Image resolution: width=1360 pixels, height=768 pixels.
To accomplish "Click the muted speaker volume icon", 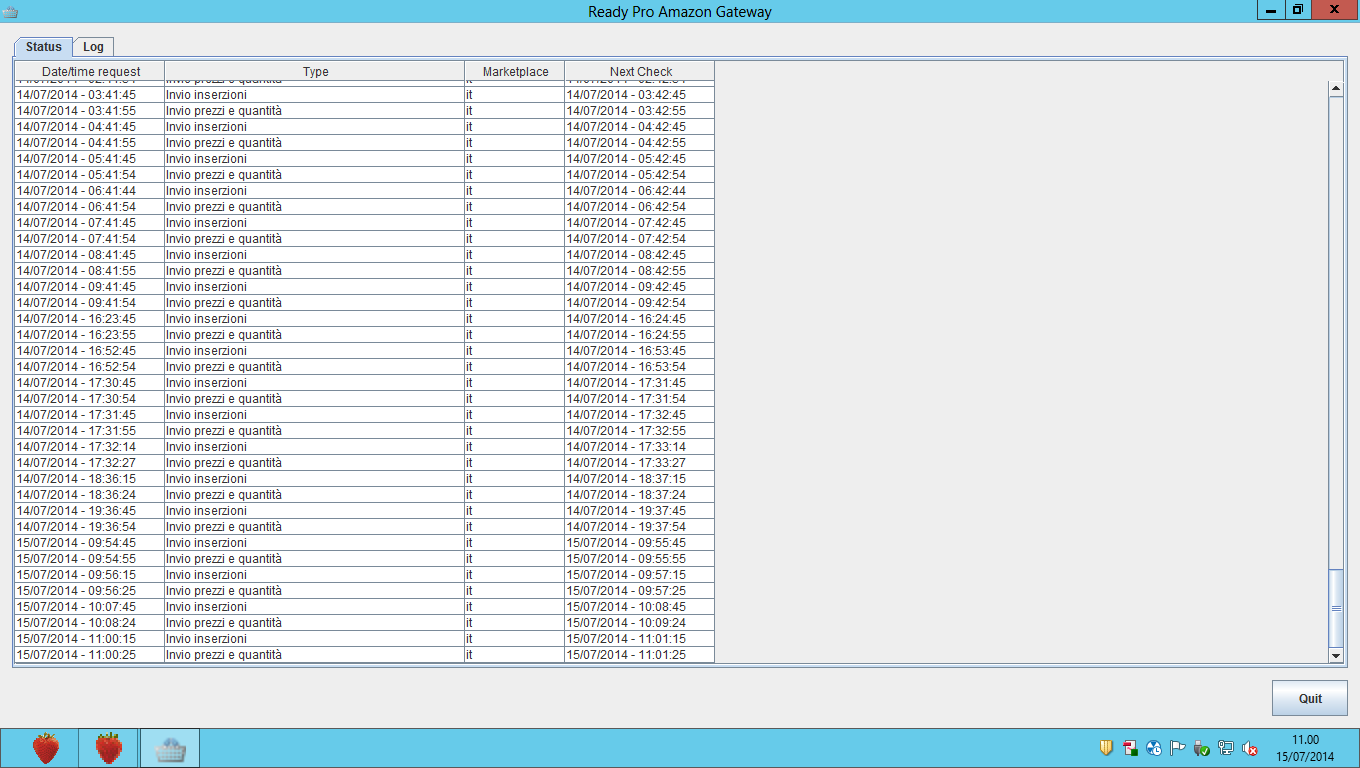I will click(x=1250, y=748).
